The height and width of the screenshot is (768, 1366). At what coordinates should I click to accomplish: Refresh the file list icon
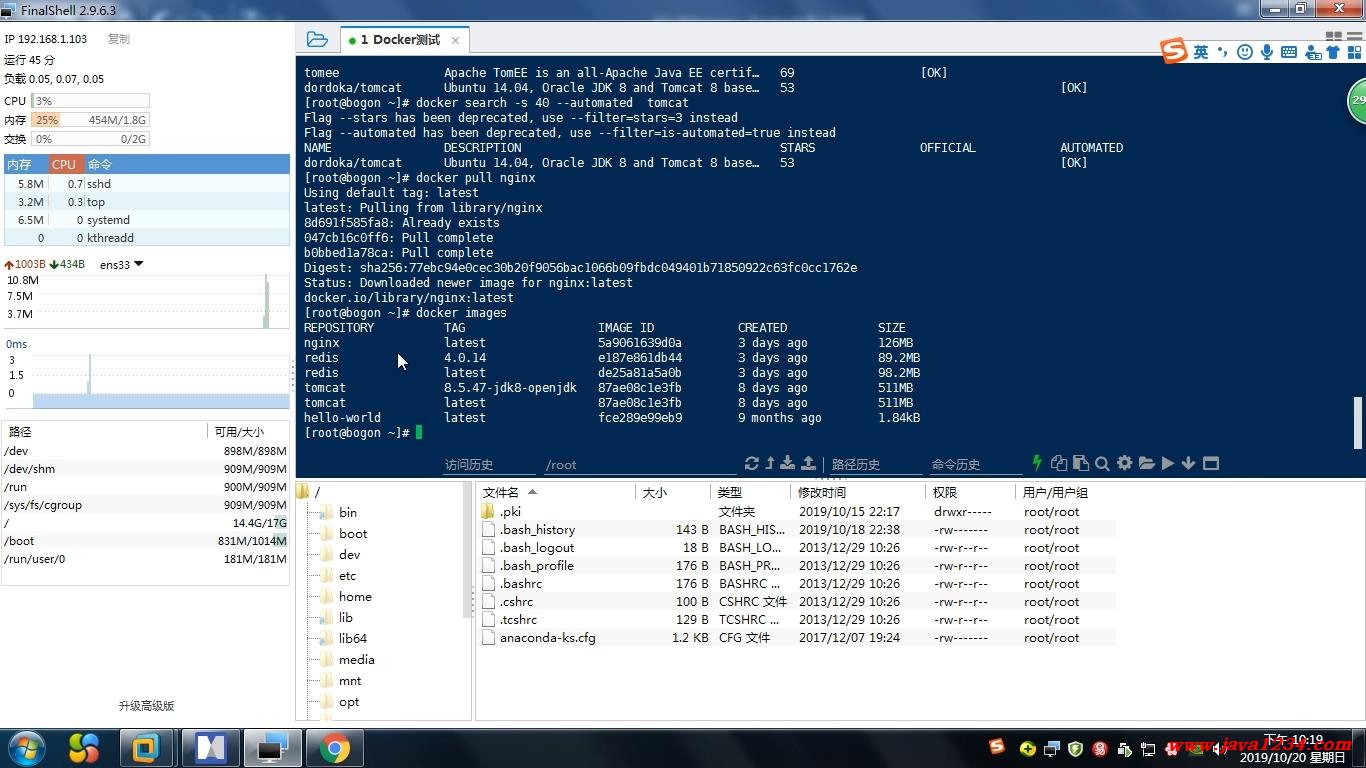point(752,463)
